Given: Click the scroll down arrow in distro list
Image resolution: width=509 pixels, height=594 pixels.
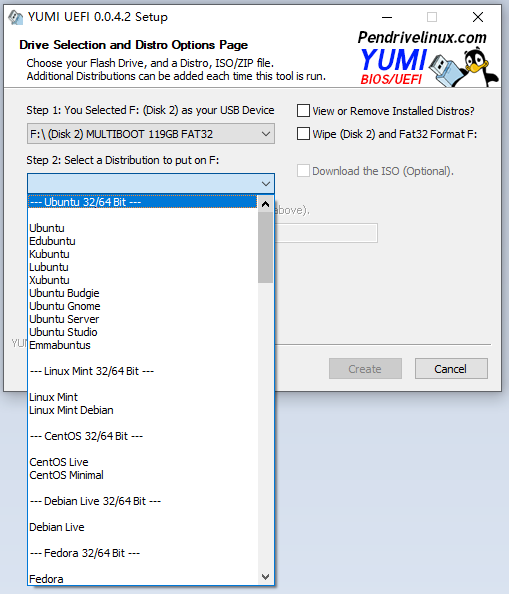Looking at the screenshot, I should pyautogui.click(x=265, y=577).
